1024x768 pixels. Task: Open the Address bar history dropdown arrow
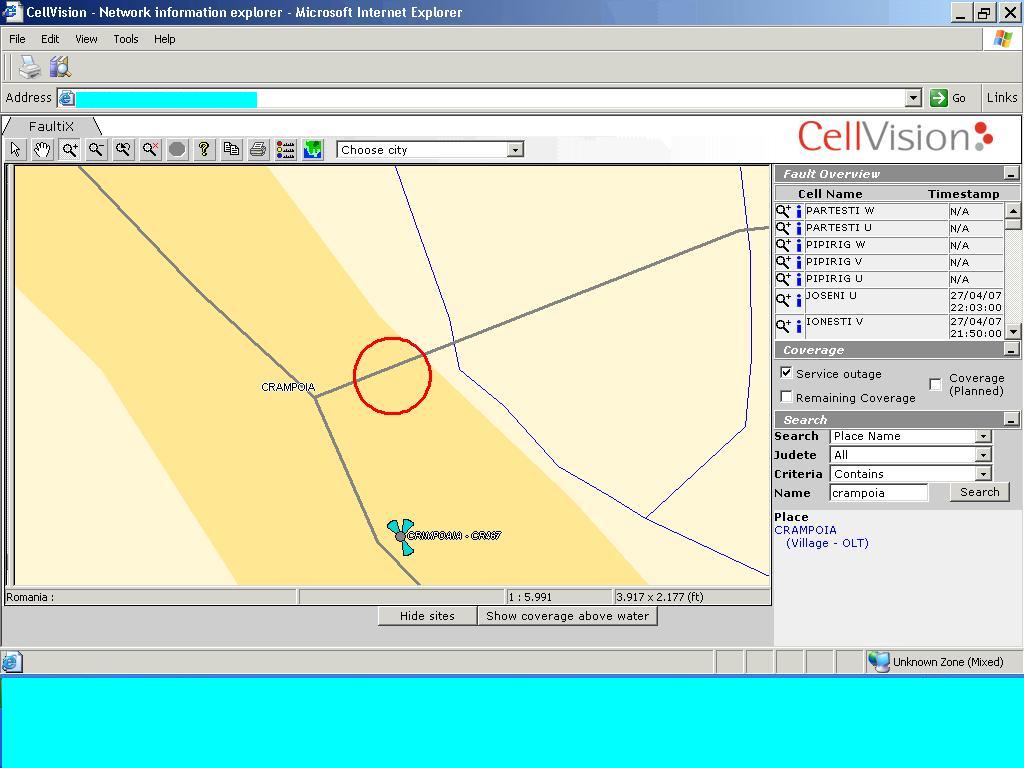click(914, 99)
